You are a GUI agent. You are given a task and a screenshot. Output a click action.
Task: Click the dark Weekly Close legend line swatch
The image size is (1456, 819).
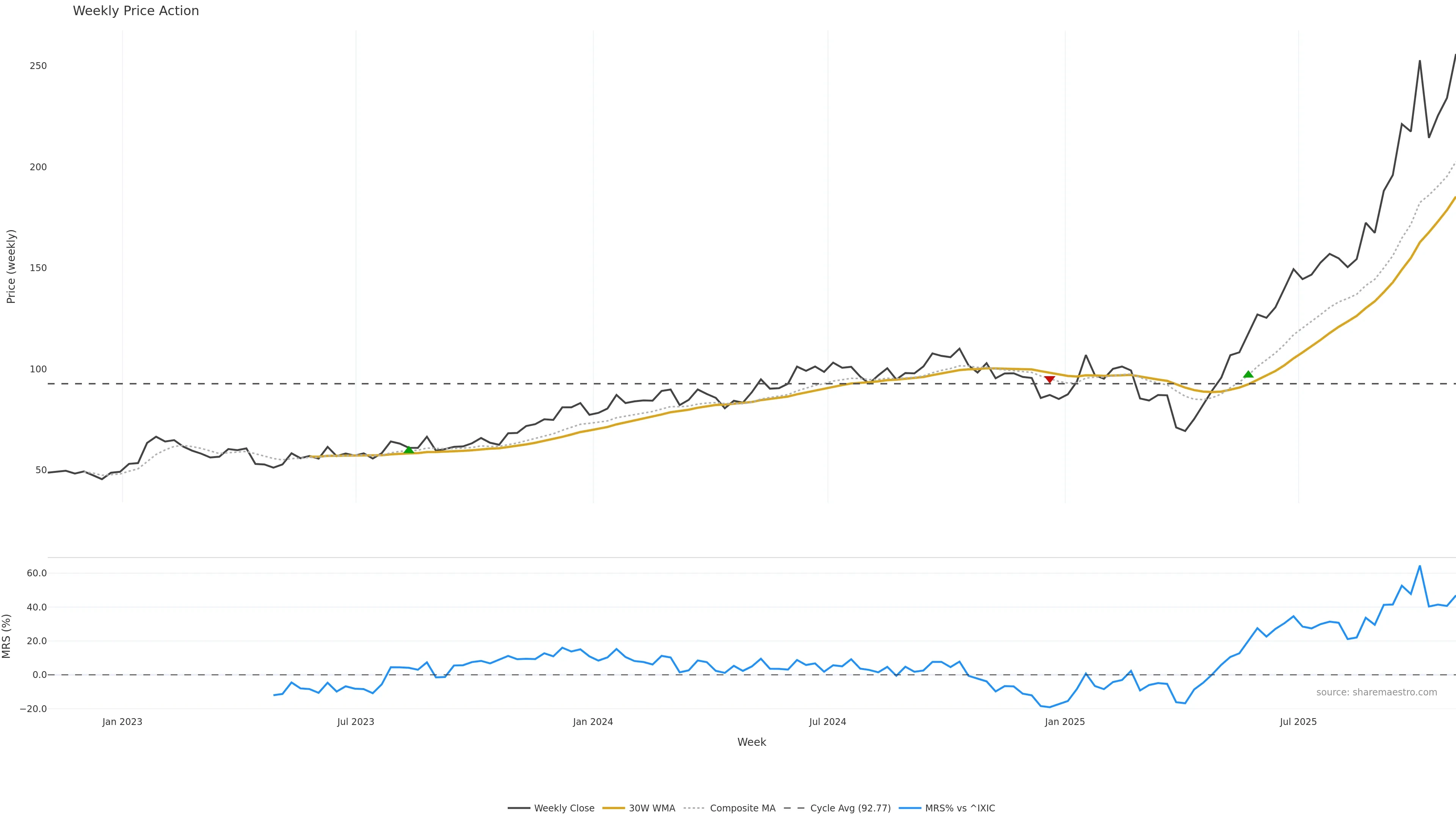tap(518, 808)
